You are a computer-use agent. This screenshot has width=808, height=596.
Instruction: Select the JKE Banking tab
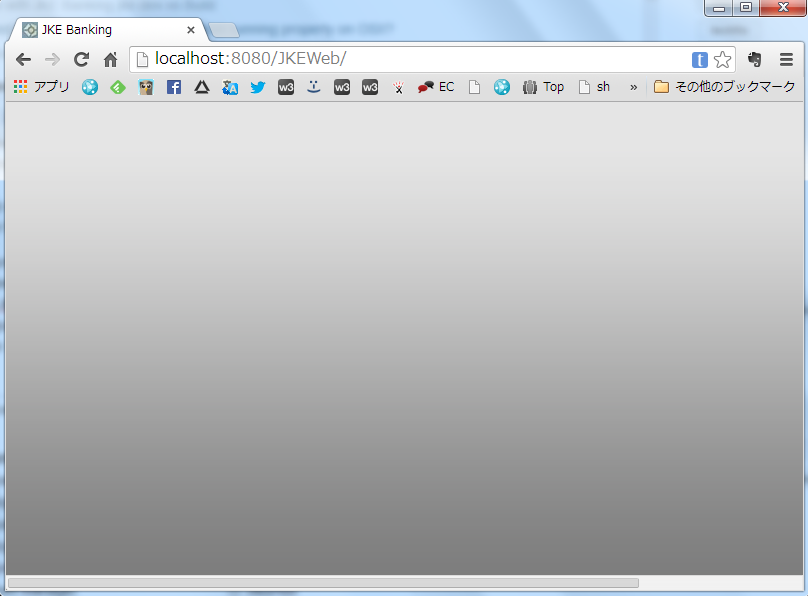tap(100, 30)
